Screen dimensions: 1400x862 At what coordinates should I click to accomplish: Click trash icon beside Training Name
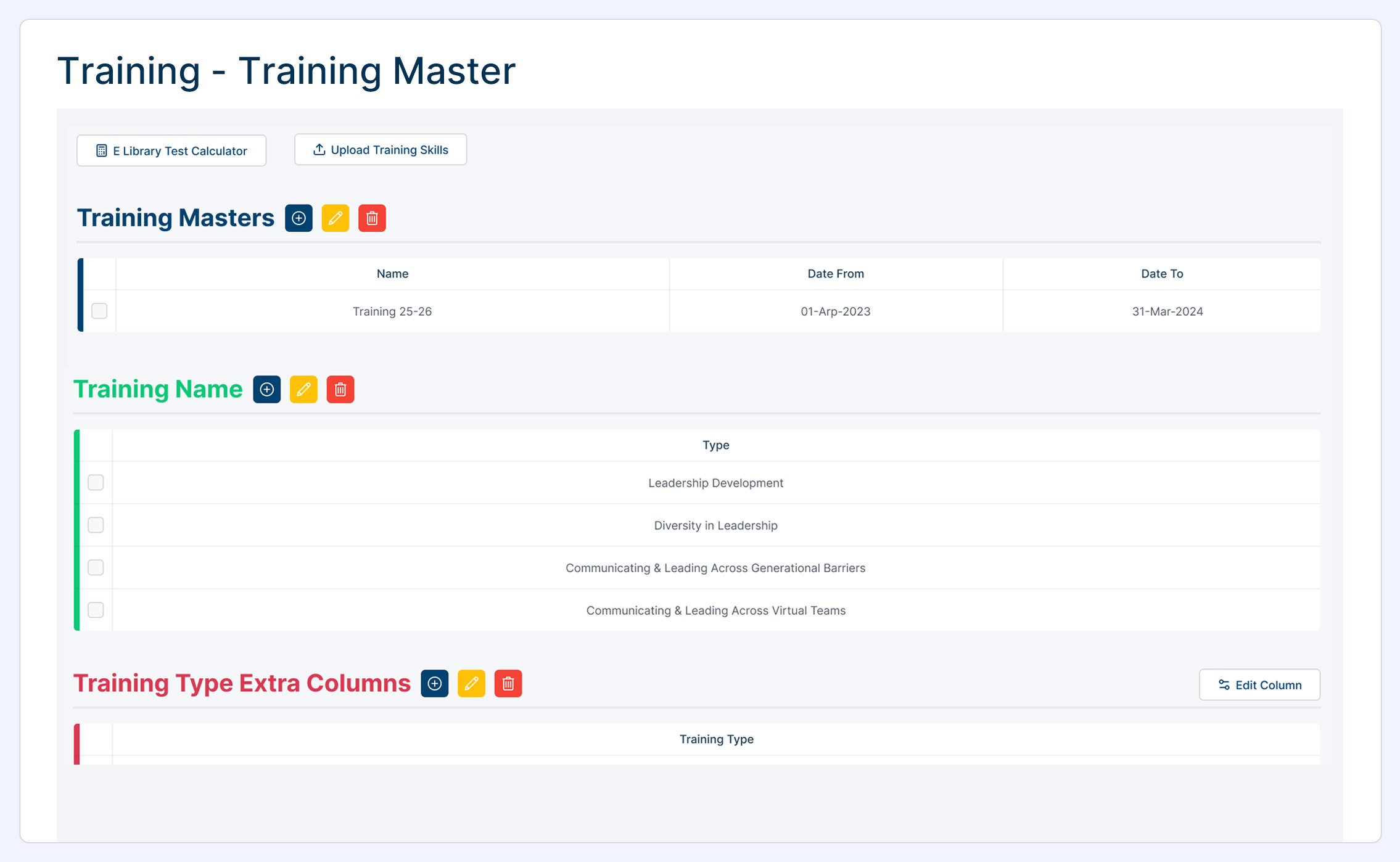pyautogui.click(x=340, y=390)
